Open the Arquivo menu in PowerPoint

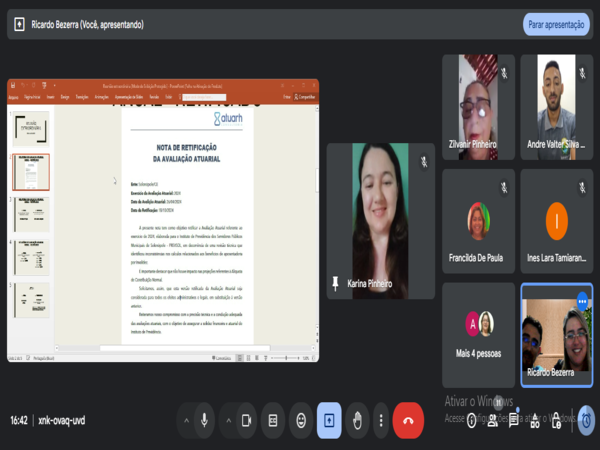coord(13,97)
